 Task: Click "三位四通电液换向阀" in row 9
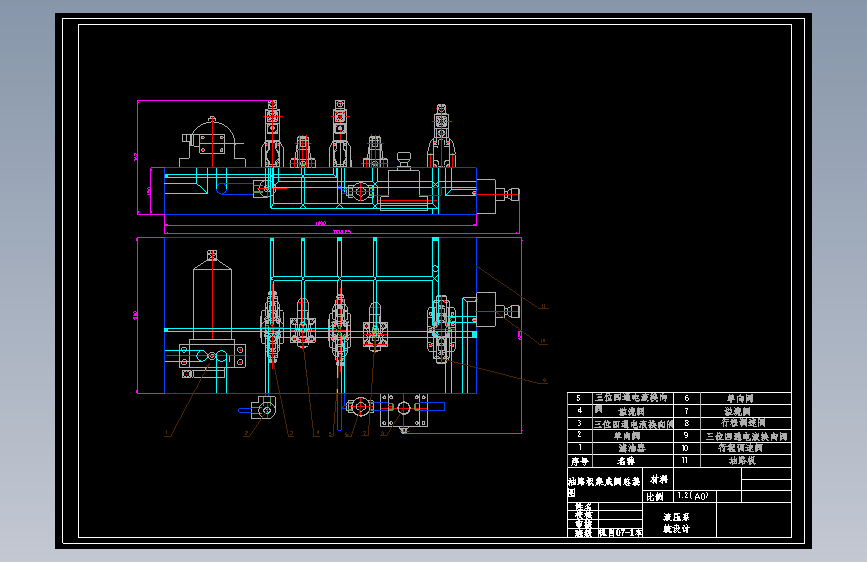coord(746,436)
